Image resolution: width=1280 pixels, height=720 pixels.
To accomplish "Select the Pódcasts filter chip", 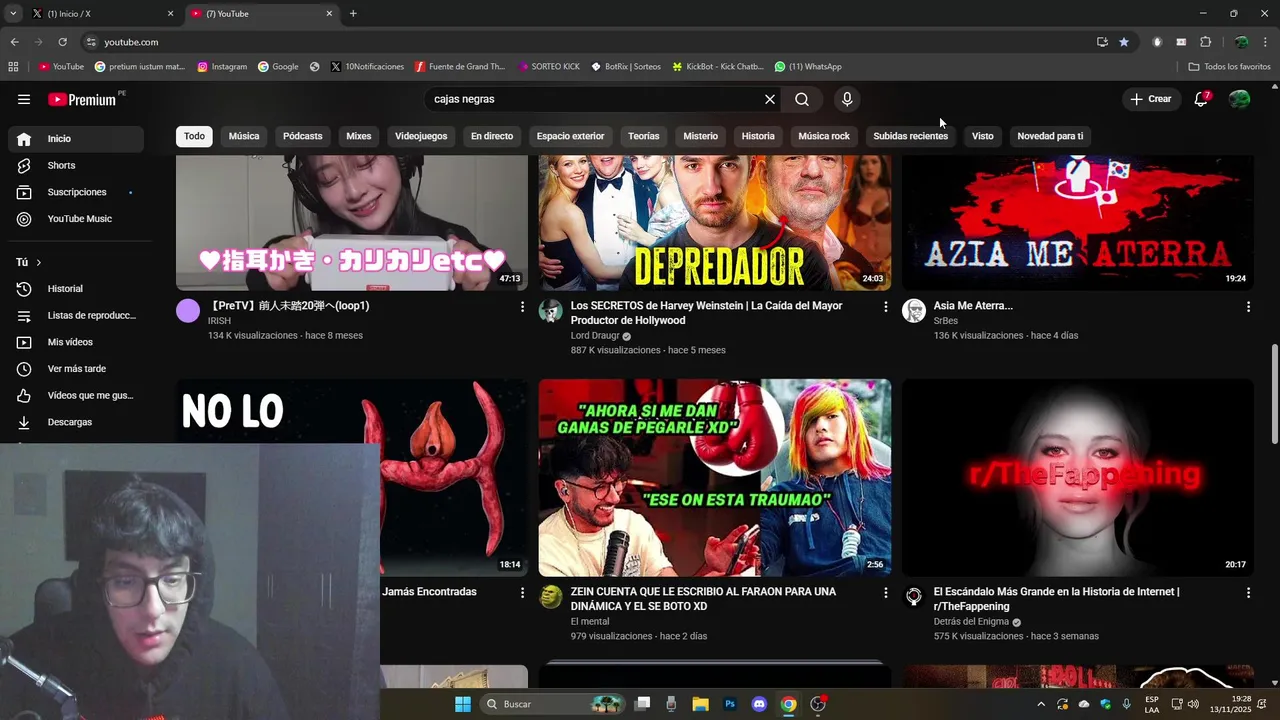I will [x=303, y=136].
